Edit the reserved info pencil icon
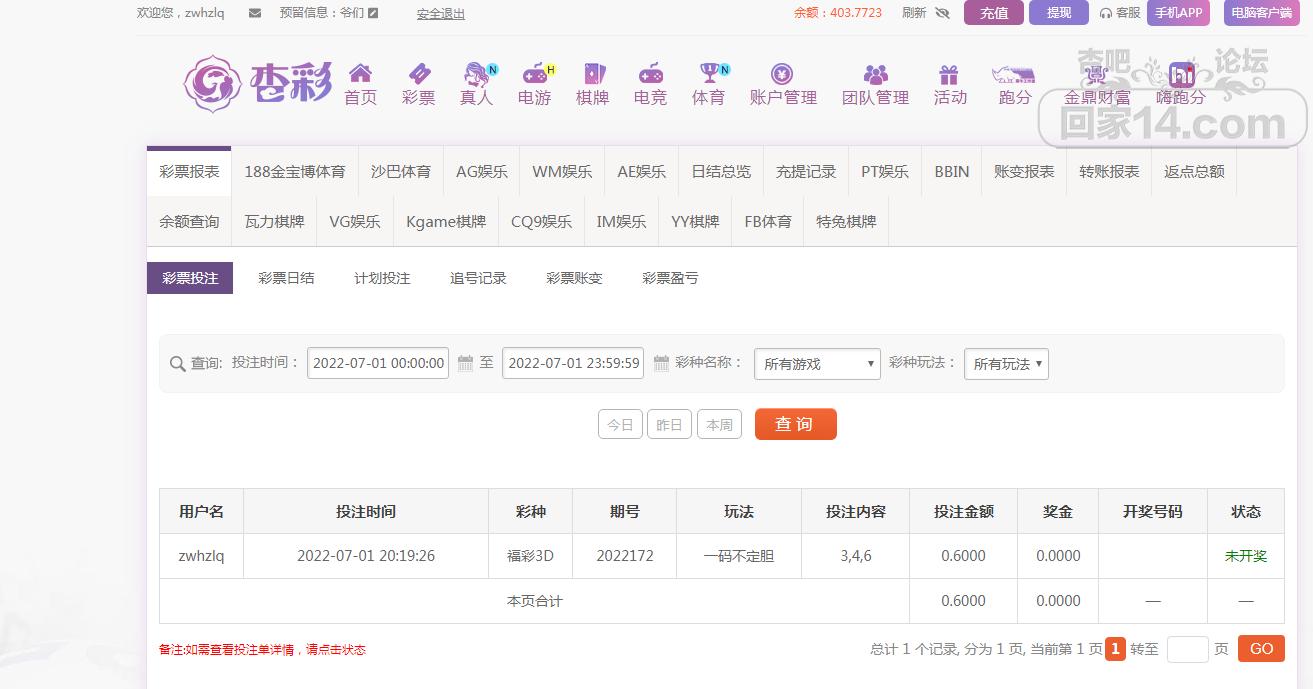 (x=373, y=13)
